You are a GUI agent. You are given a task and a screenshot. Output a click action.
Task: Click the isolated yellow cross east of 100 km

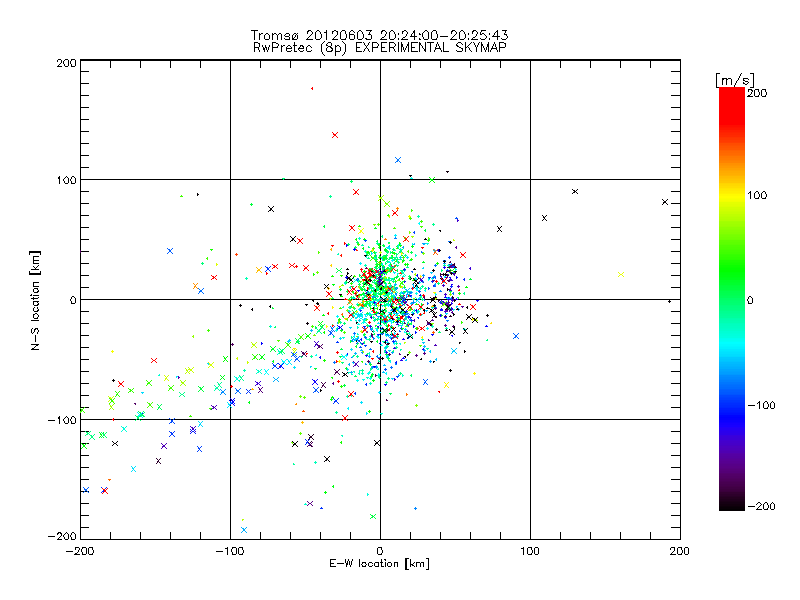click(621, 274)
